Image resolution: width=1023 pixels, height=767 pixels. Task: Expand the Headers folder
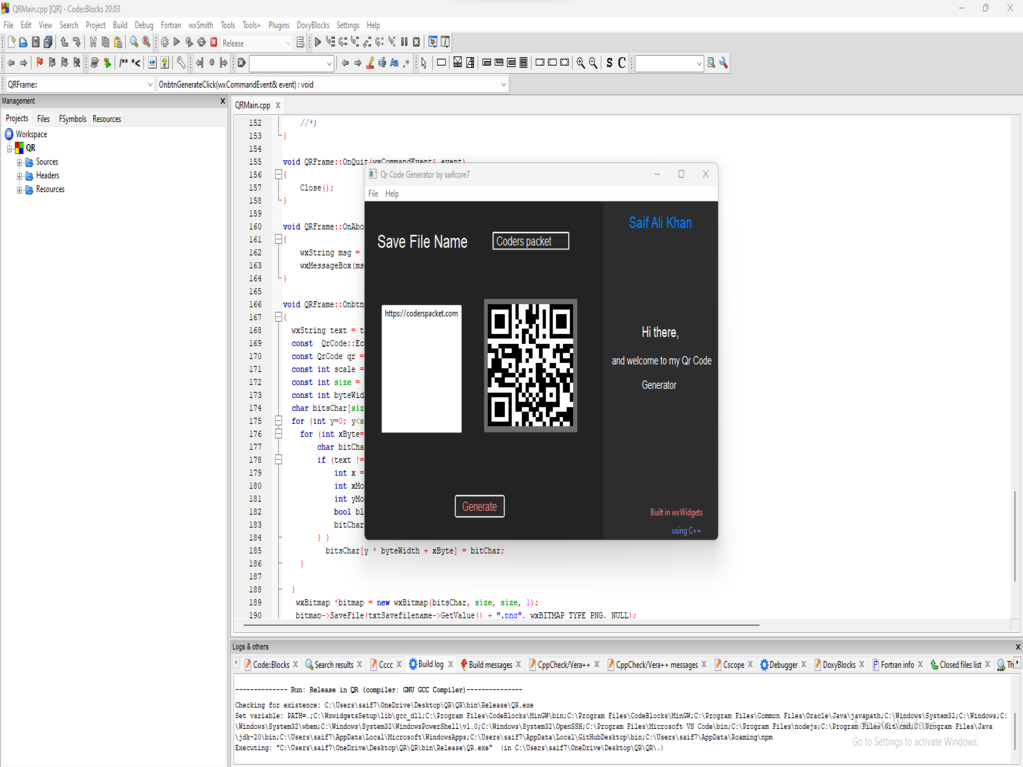pyautogui.click(x=19, y=176)
